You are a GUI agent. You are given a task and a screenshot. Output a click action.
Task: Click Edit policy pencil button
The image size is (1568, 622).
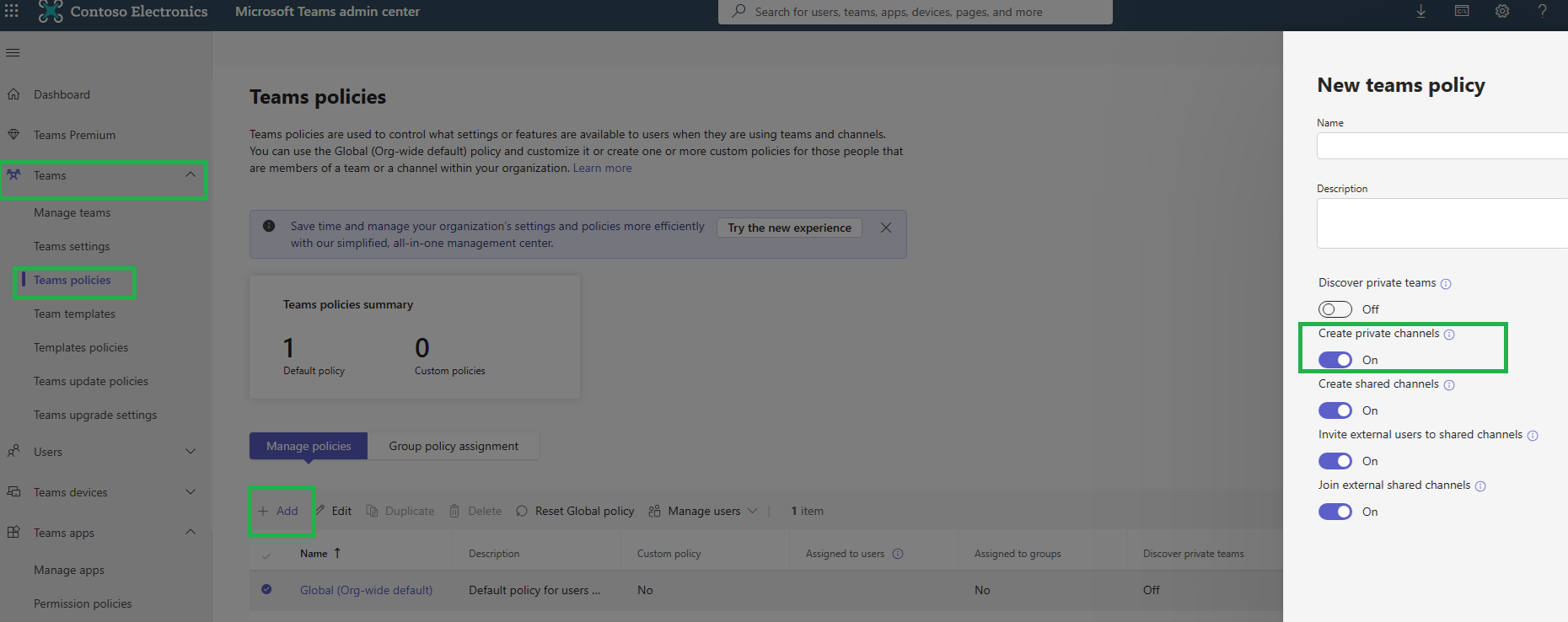334,511
